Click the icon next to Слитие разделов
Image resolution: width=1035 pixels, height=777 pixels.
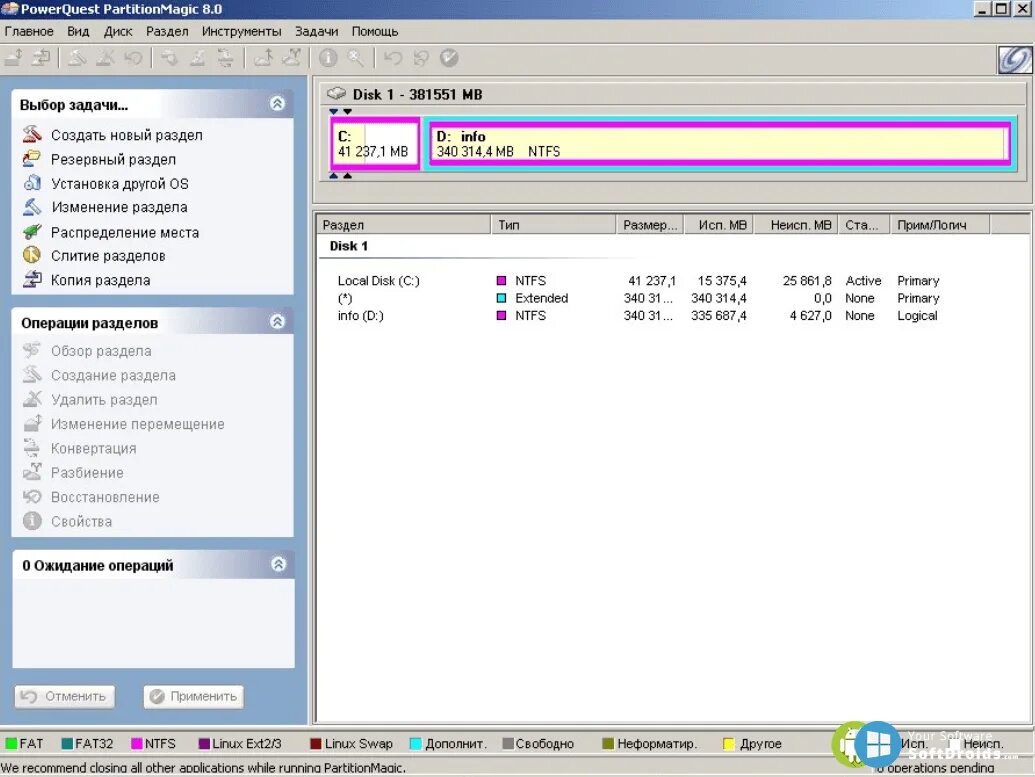[32, 255]
